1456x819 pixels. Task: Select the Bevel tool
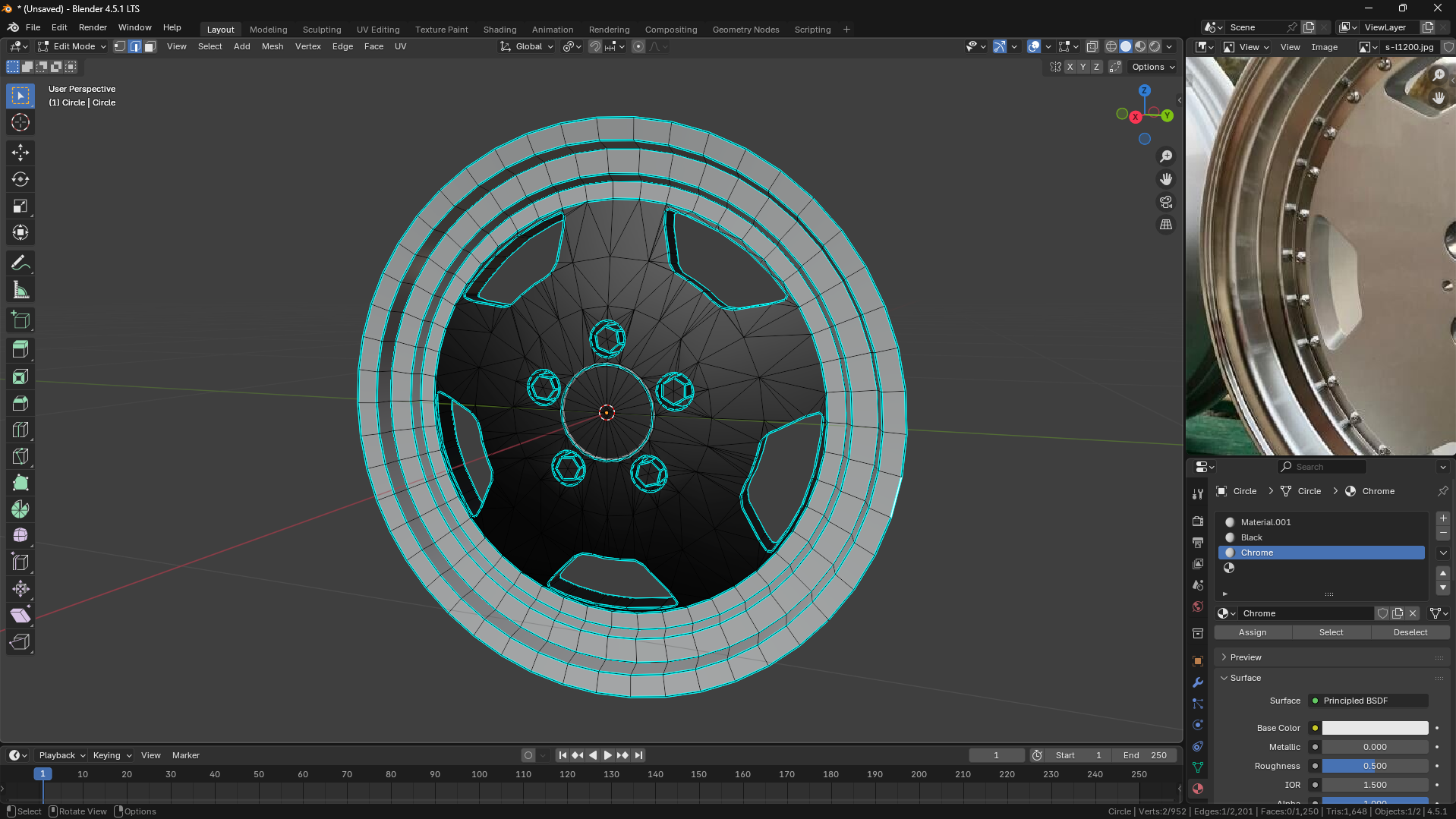(20, 403)
